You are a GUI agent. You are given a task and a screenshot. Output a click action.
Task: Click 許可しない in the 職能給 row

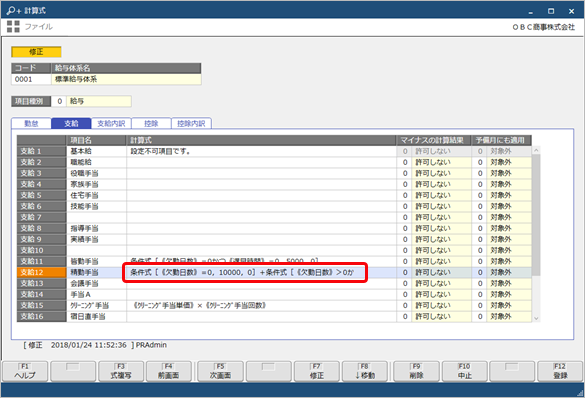[x=441, y=162]
